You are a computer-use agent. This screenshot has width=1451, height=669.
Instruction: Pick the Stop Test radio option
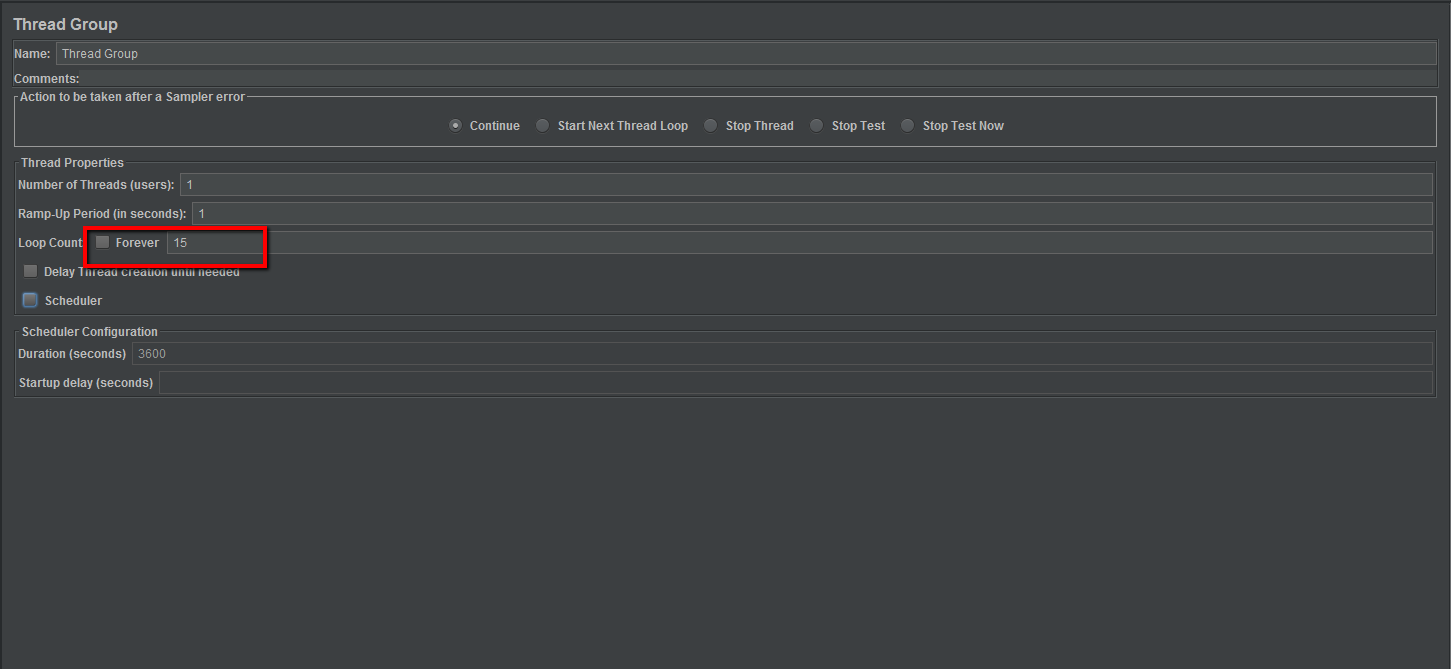817,126
